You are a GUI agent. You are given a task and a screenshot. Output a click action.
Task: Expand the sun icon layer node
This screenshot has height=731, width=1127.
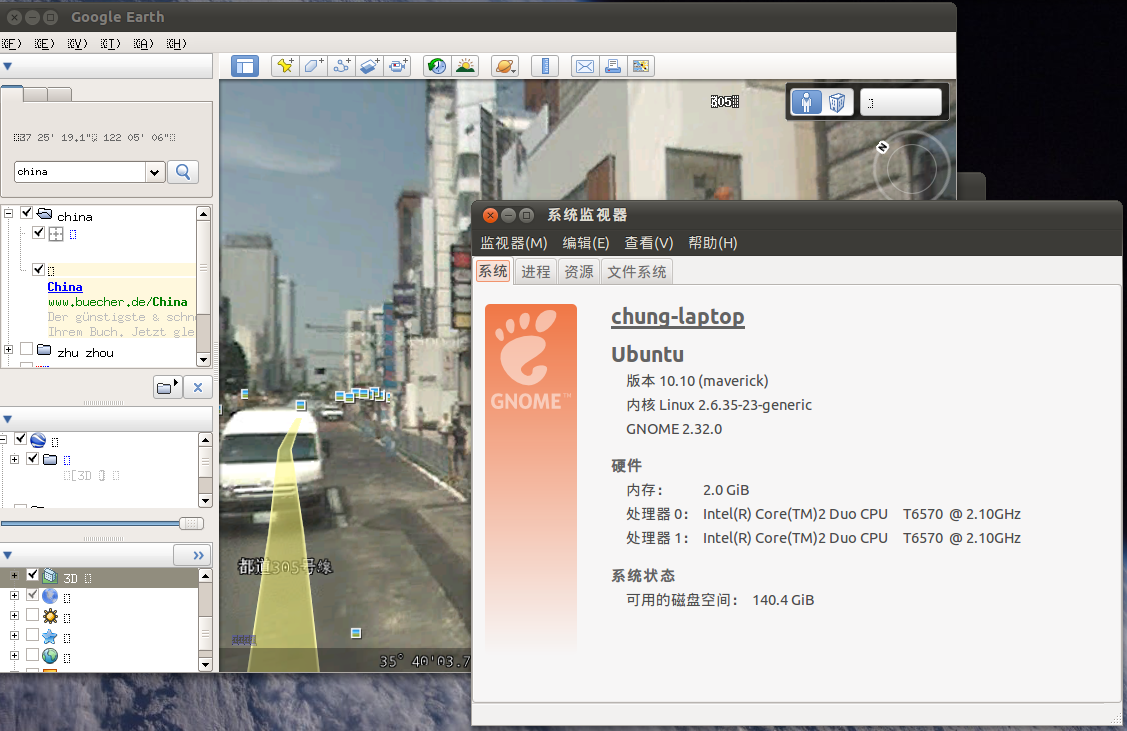pos(14,616)
